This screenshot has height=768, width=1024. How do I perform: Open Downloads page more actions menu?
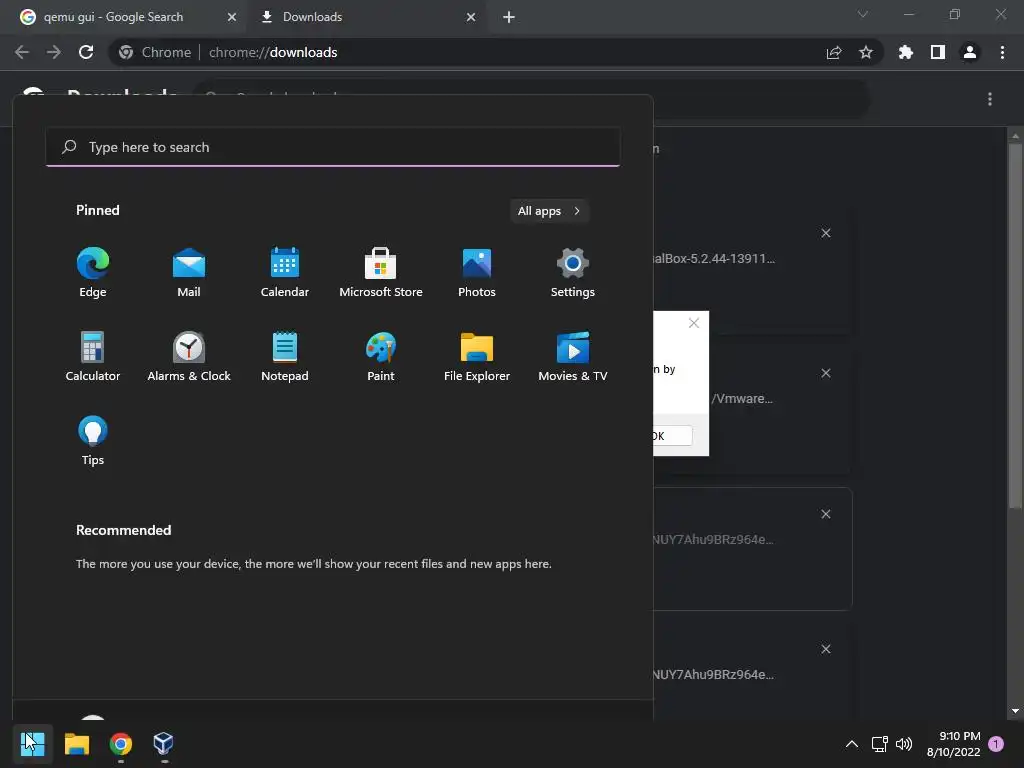coord(990,99)
